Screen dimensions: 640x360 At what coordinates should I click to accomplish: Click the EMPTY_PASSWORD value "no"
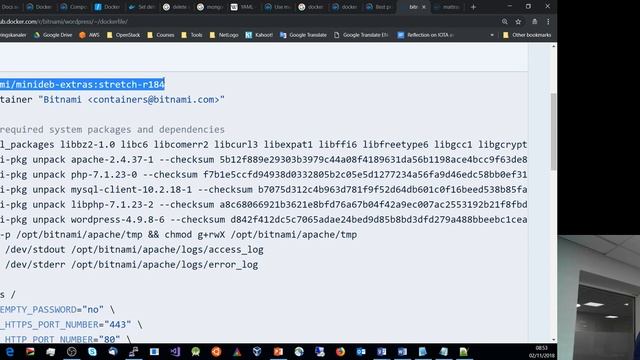tap(93, 310)
